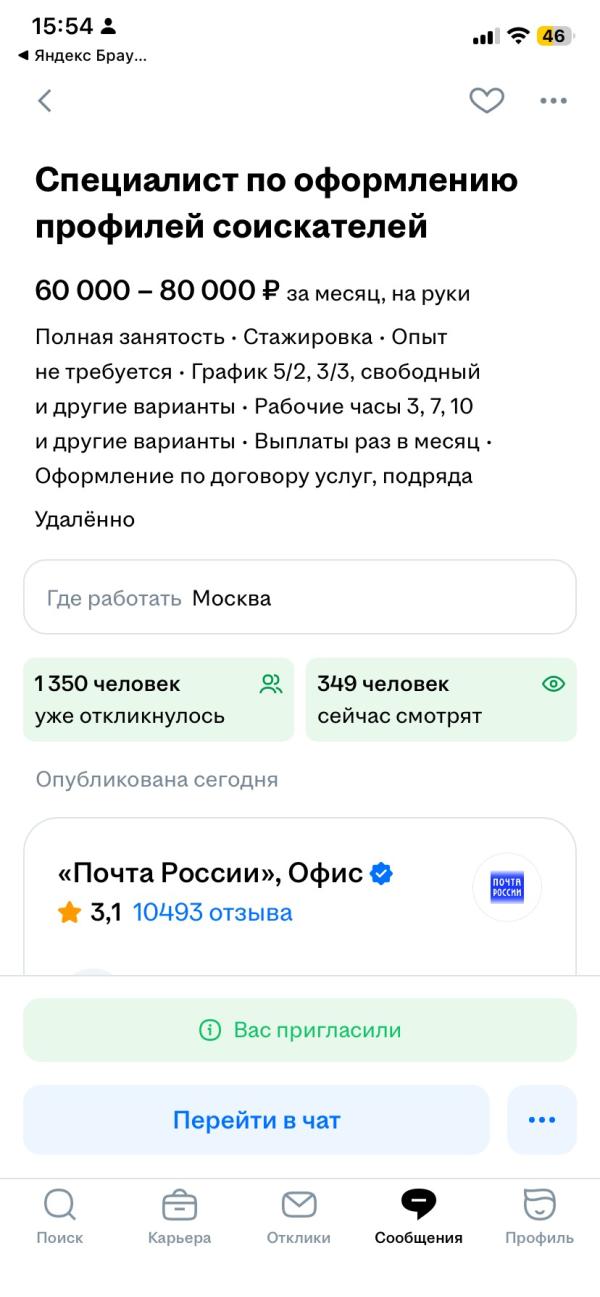600x1297 pixels.
Task: Switch to the Поиск tab
Action: (x=60, y=1216)
